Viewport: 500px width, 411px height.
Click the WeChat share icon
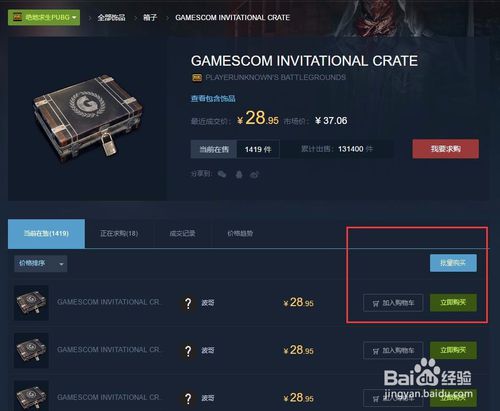coord(222,174)
